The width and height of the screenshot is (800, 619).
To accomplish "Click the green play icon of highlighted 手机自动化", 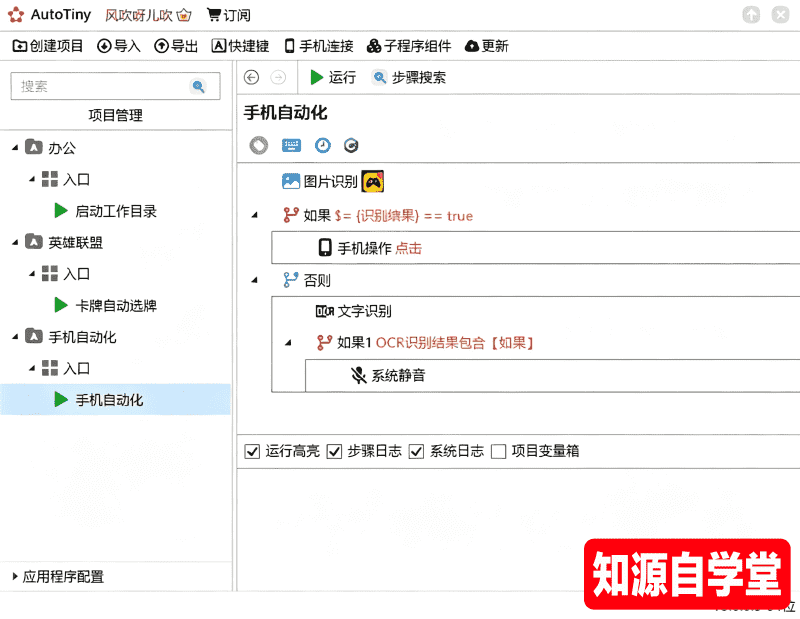I will tap(61, 399).
